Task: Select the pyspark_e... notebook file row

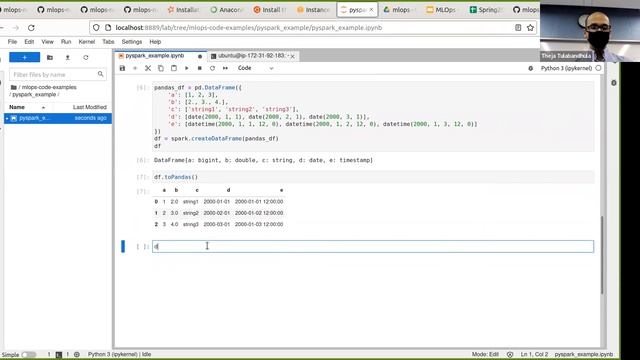Action: (x=58, y=118)
